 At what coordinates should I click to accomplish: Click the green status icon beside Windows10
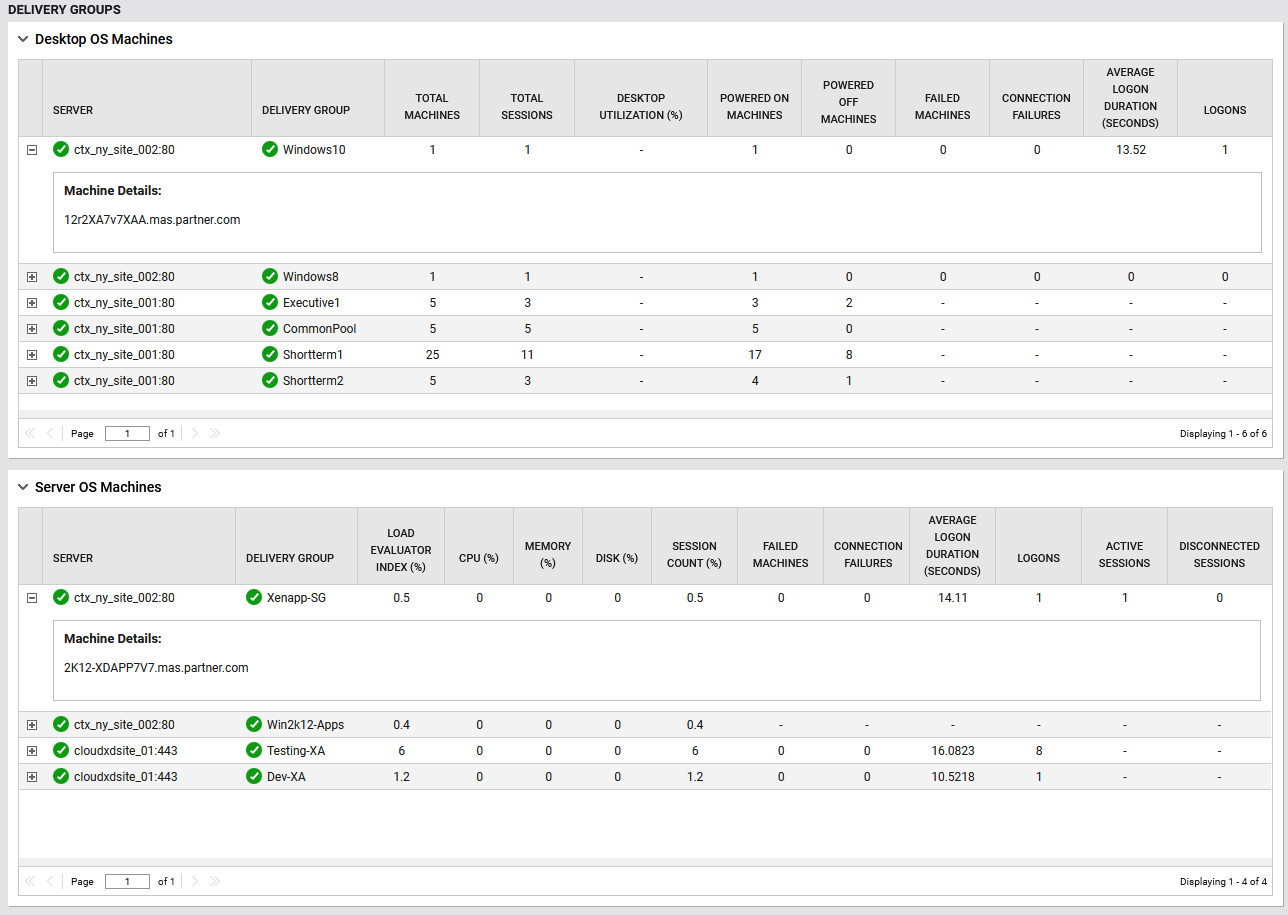269,149
